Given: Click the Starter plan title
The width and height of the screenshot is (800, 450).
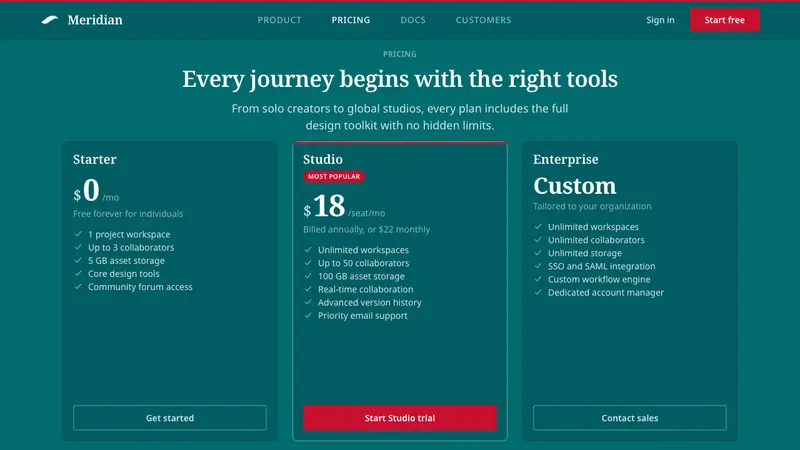Looking at the screenshot, I should tap(95, 159).
